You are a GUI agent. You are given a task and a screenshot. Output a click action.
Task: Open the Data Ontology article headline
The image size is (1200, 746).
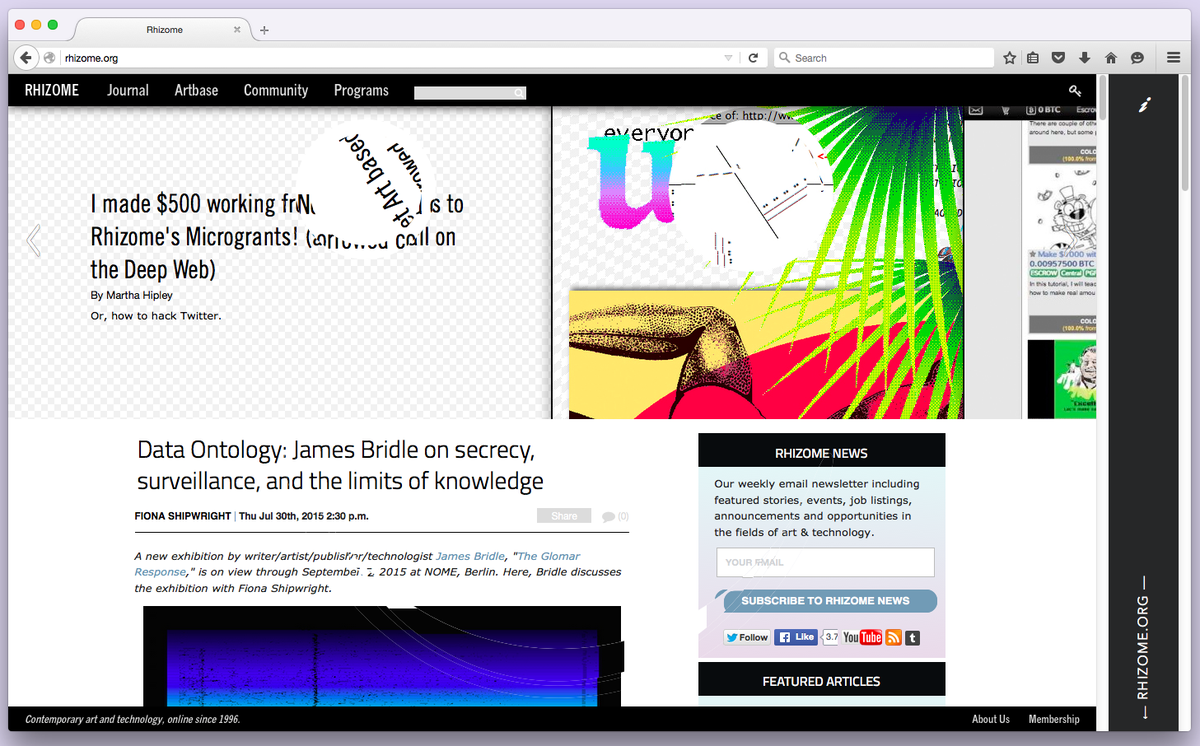pyautogui.click(x=340, y=466)
